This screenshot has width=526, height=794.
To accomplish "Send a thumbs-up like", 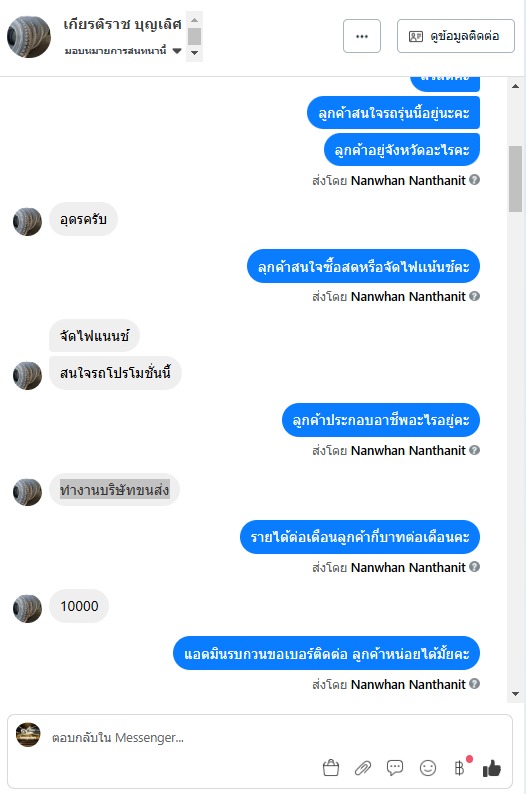I will pos(492,768).
